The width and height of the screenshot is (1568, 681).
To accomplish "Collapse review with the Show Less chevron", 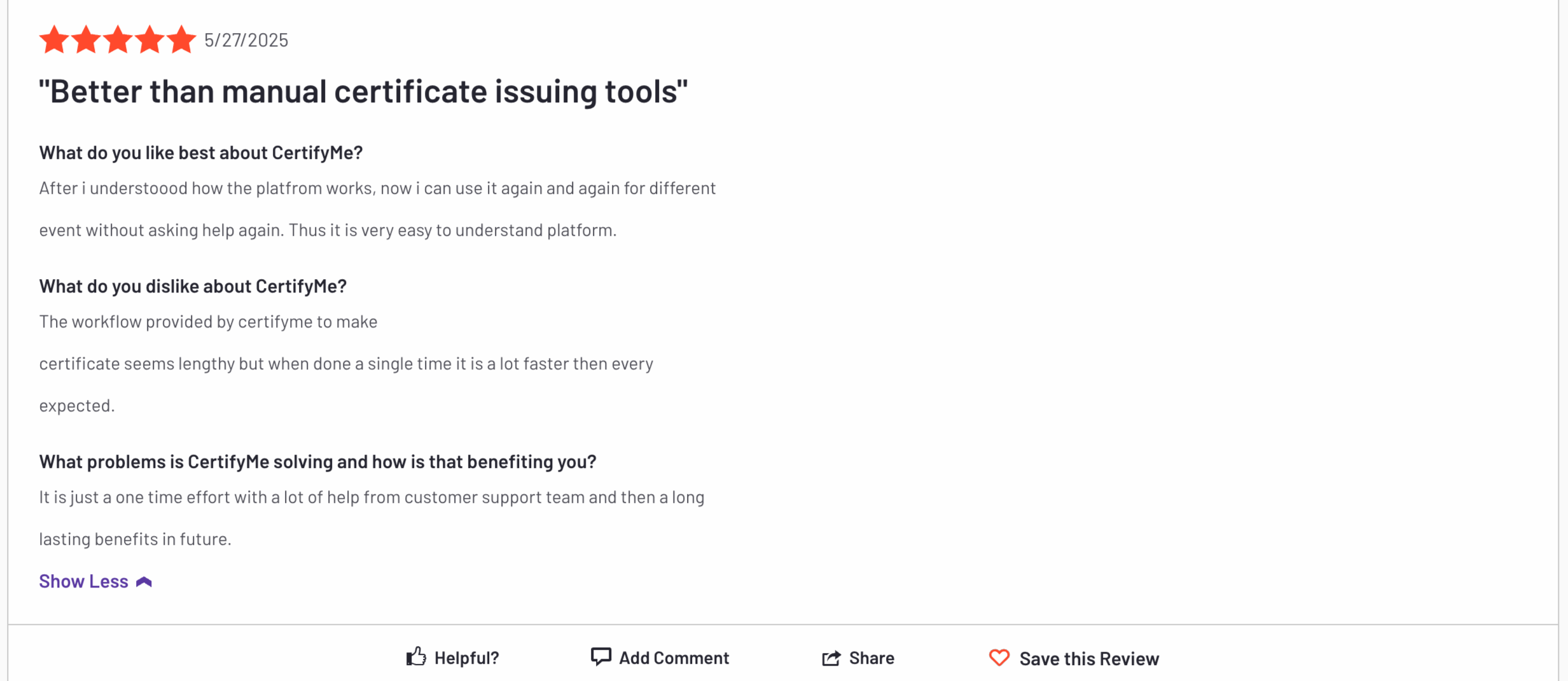I will [144, 582].
